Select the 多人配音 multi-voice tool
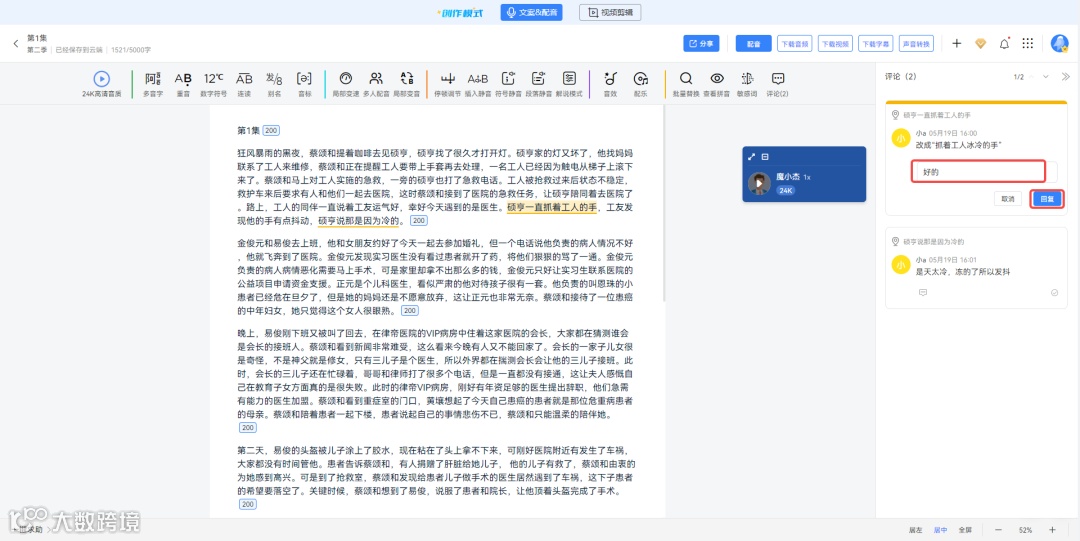The image size is (1080, 541). [x=376, y=84]
